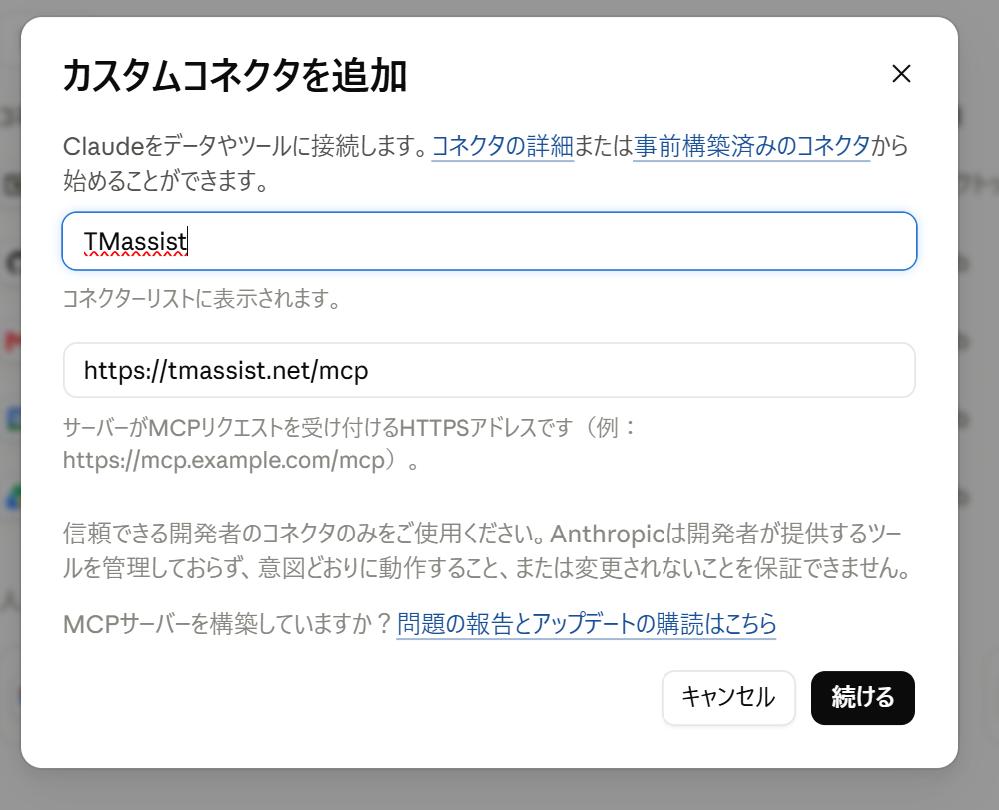This screenshot has width=999, height=810.
Task: Open the 事前構築済みのコネクタ link
Action: point(752,146)
